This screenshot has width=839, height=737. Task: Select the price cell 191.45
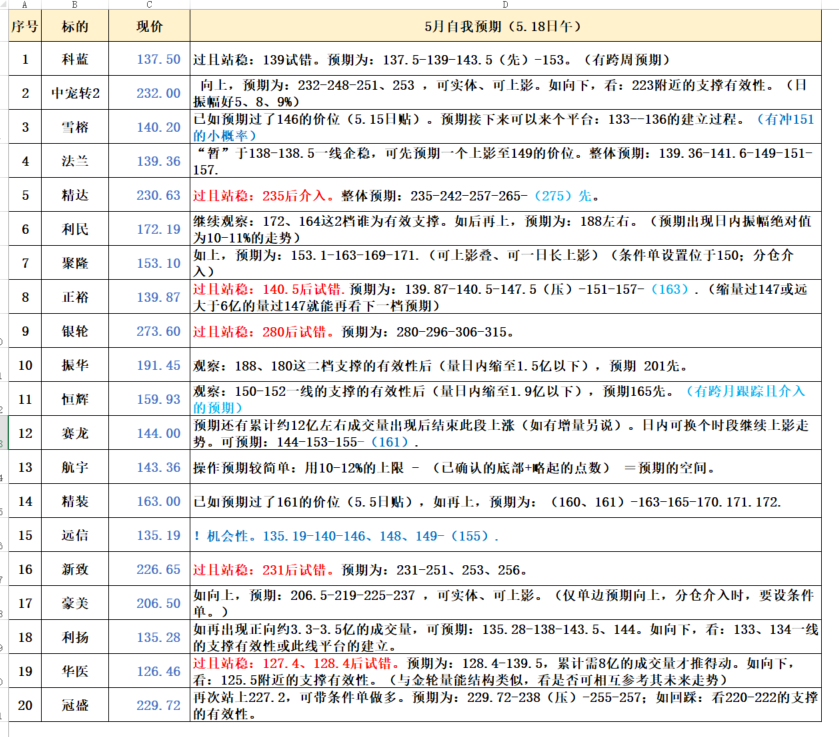(x=149, y=365)
